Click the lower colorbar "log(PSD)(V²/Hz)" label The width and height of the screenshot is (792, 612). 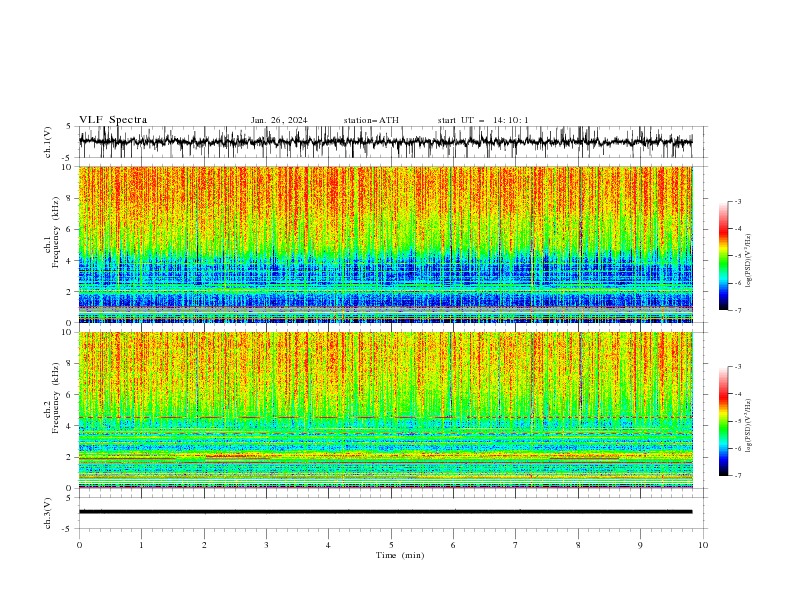pos(748,426)
